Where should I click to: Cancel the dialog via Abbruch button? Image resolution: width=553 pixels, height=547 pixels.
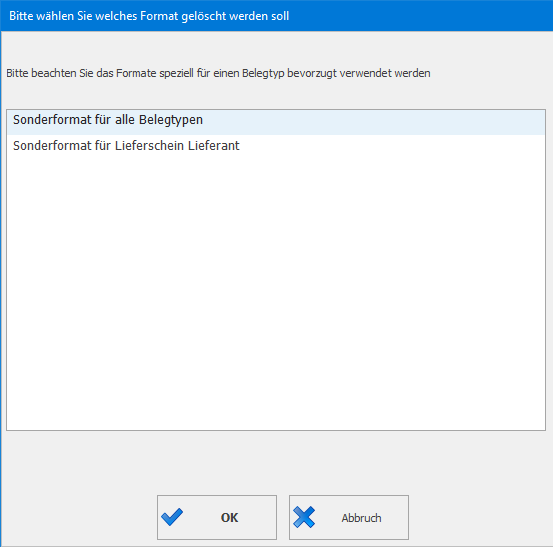click(349, 517)
